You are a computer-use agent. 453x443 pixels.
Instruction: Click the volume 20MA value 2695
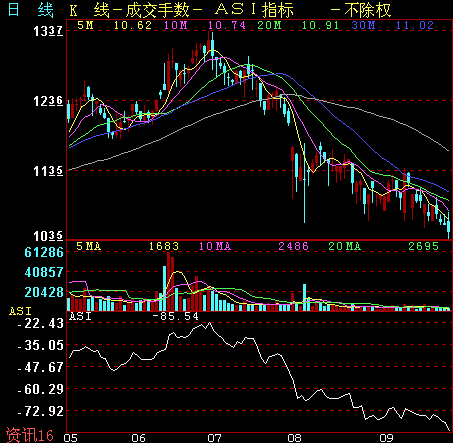pos(424,246)
